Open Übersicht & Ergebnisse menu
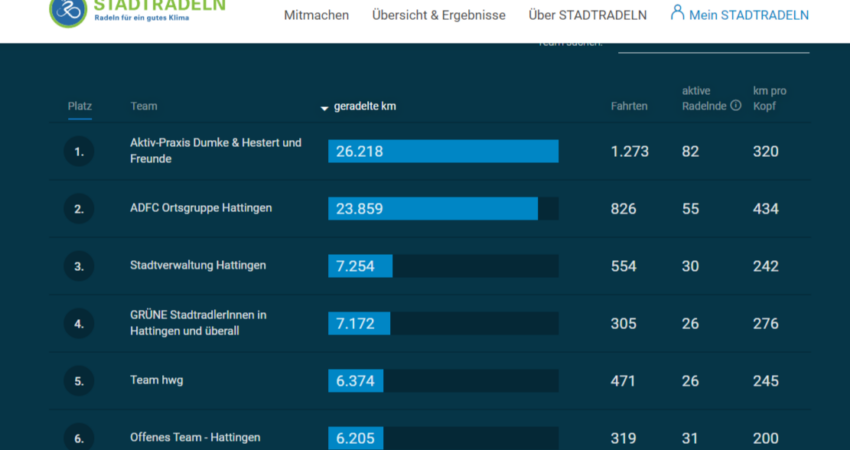The height and width of the screenshot is (450, 850). click(439, 15)
